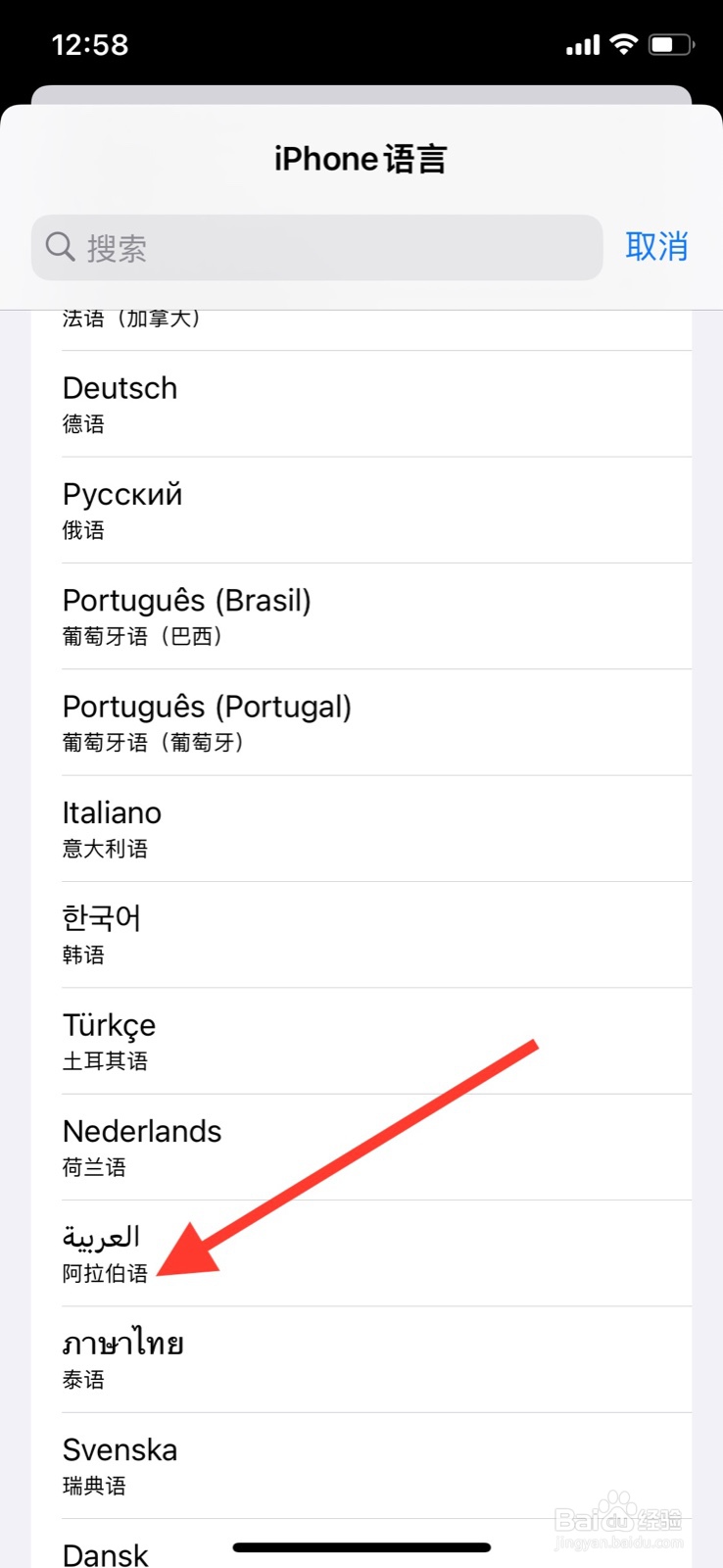The image size is (723, 1568).
Task: Tap the iPhone 语言 sheet title
Action: 361,159
